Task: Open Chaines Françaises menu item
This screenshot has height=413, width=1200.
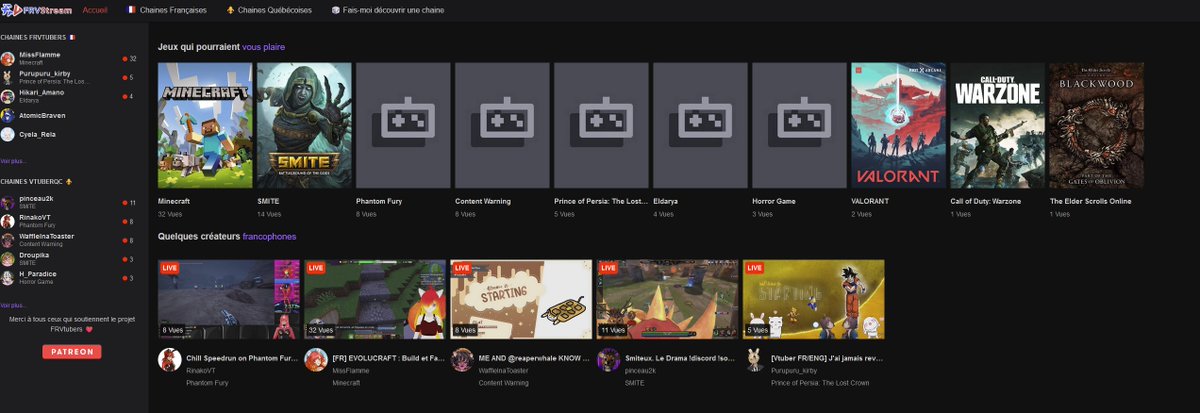Action: pyautogui.click(x=166, y=9)
